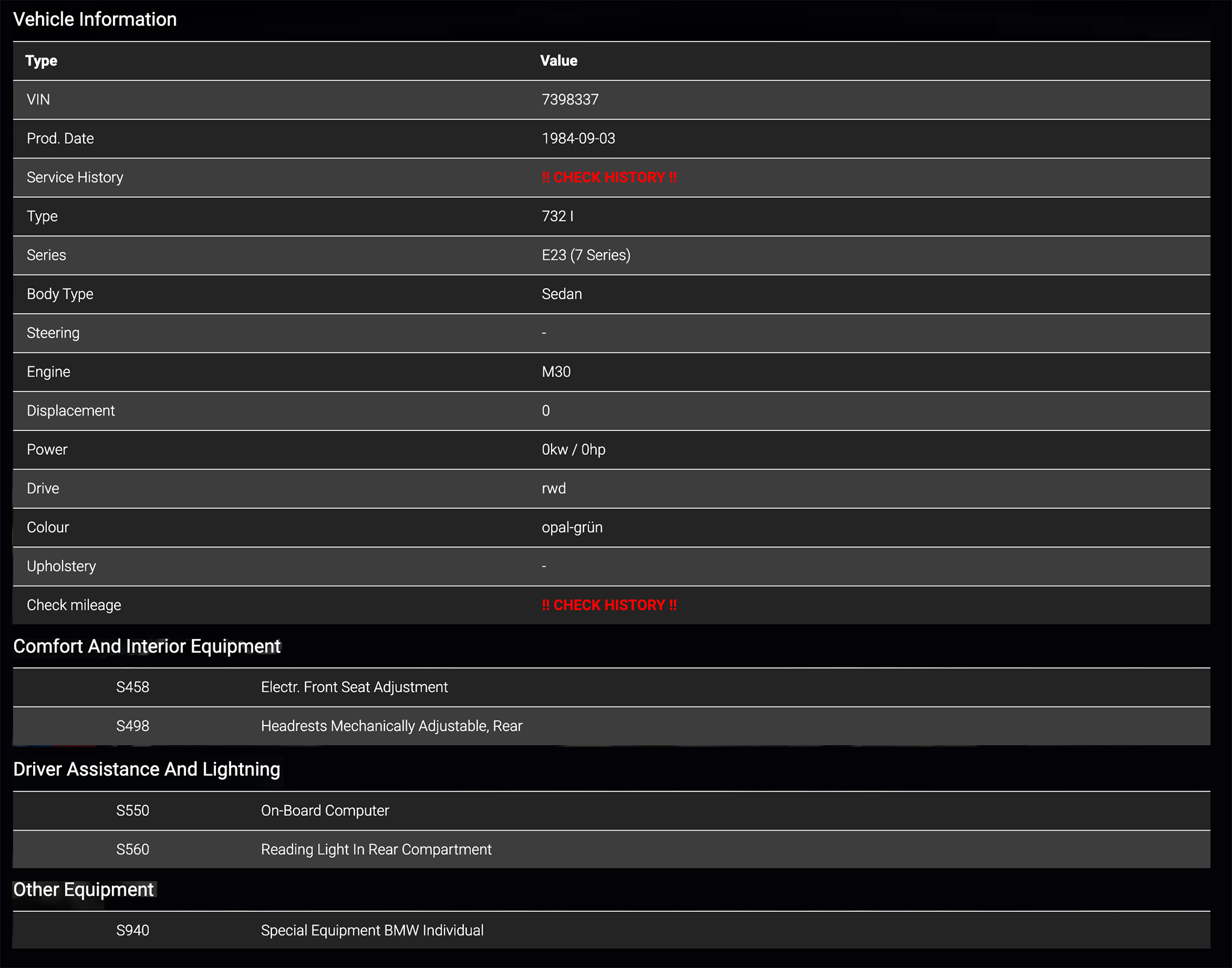Click the S458 equipment code
This screenshot has width=1232, height=968.
pyautogui.click(x=132, y=687)
